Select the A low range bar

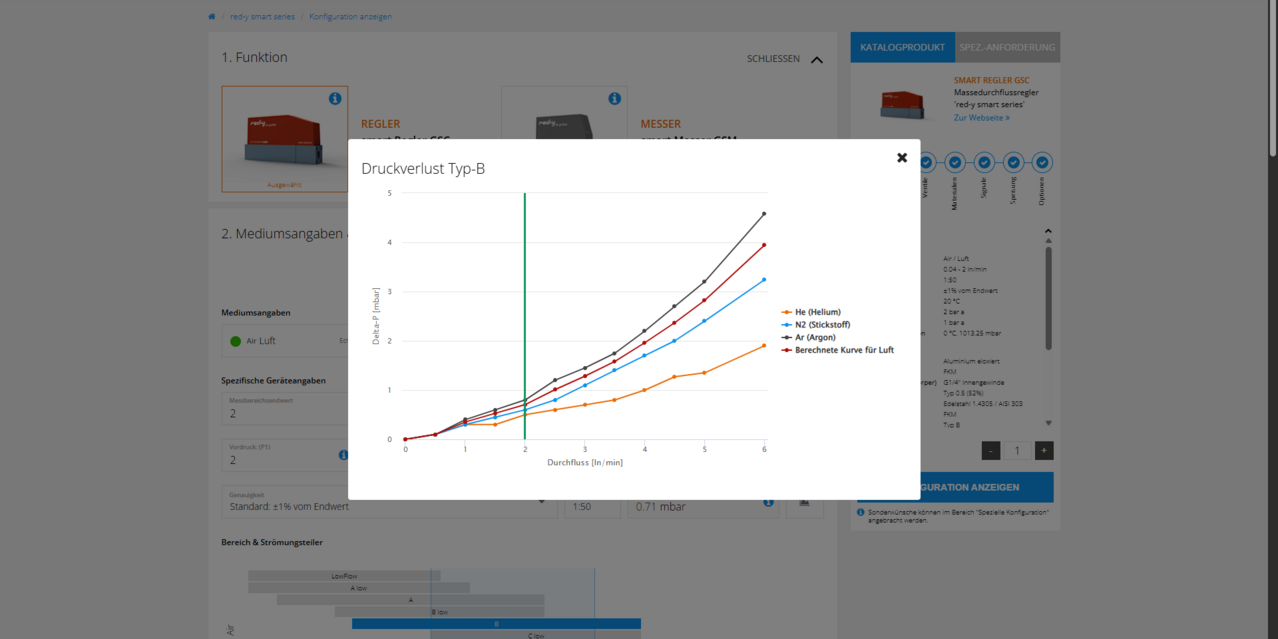tap(358, 588)
